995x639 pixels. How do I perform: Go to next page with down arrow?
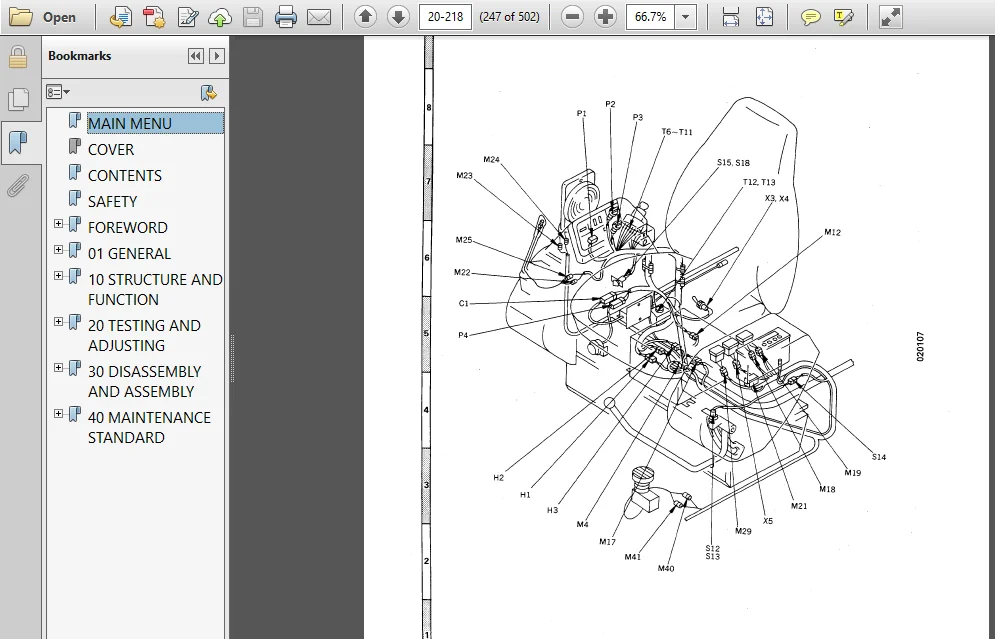(x=398, y=17)
